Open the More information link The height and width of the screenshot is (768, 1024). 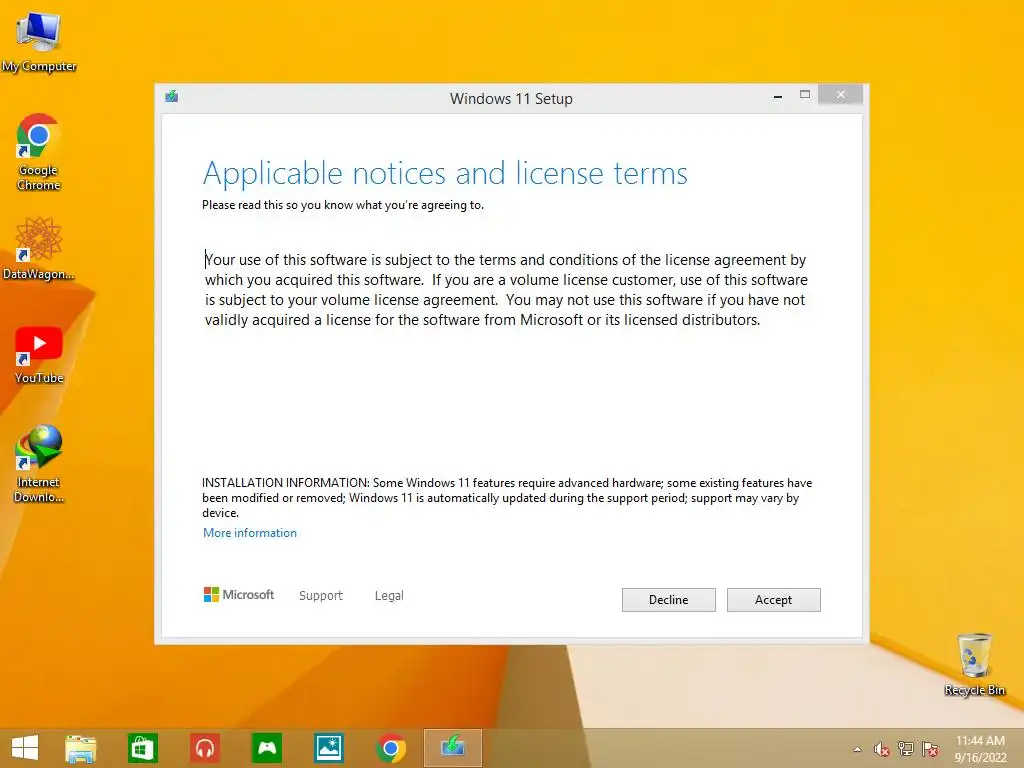click(249, 533)
